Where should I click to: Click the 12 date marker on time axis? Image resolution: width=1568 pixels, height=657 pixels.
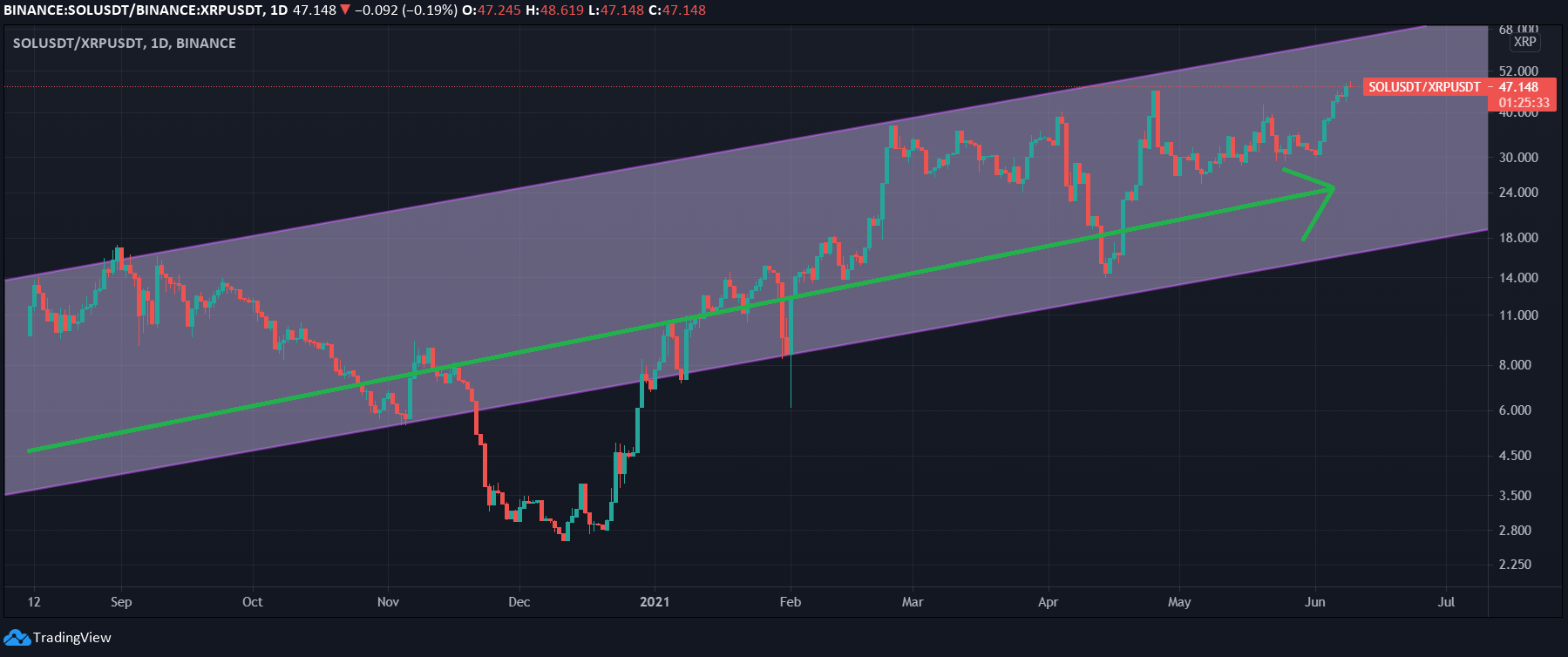click(x=34, y=602)
